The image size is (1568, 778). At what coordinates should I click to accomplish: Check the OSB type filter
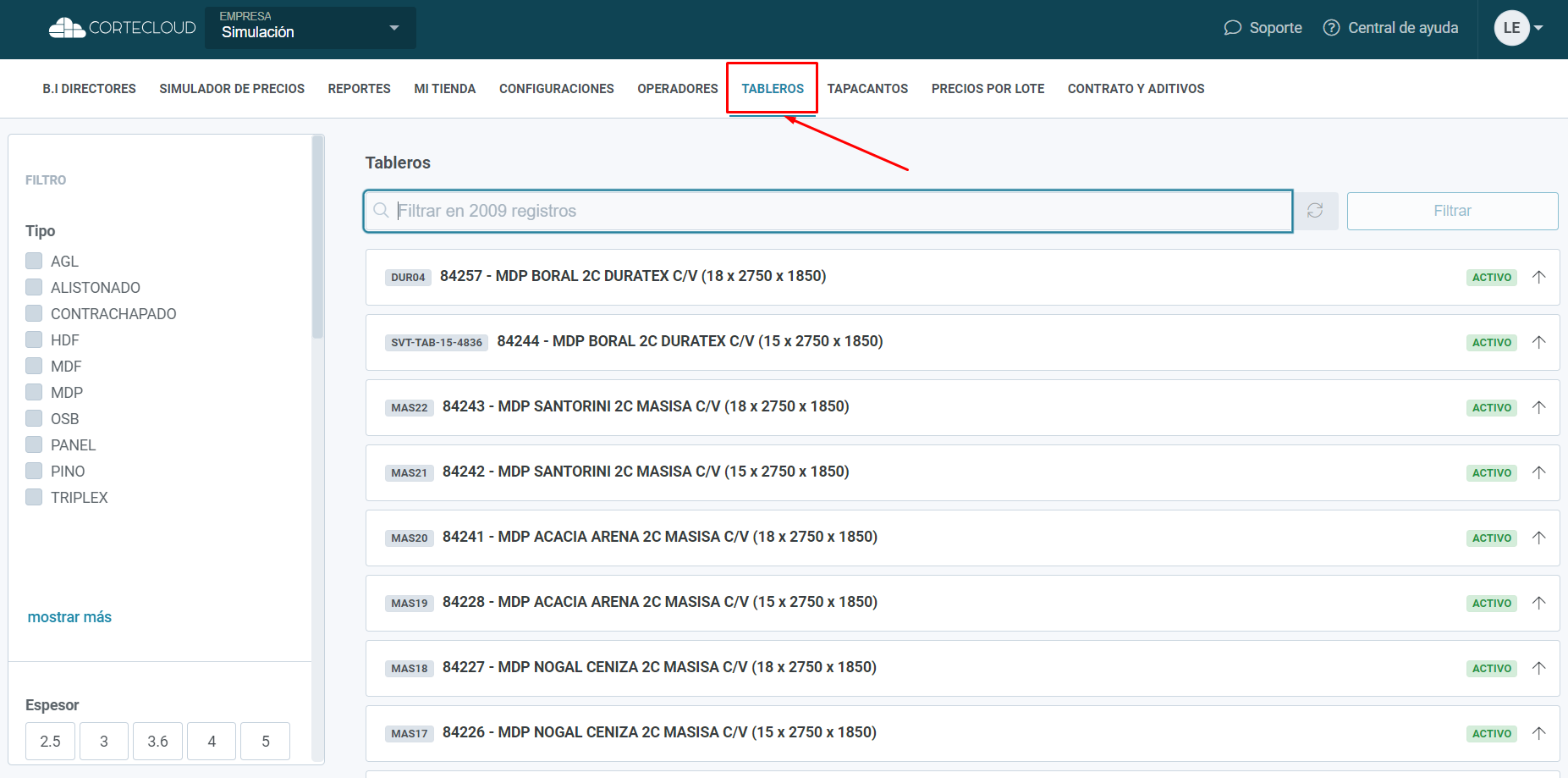pyautogui.click(x=34, y=418)
